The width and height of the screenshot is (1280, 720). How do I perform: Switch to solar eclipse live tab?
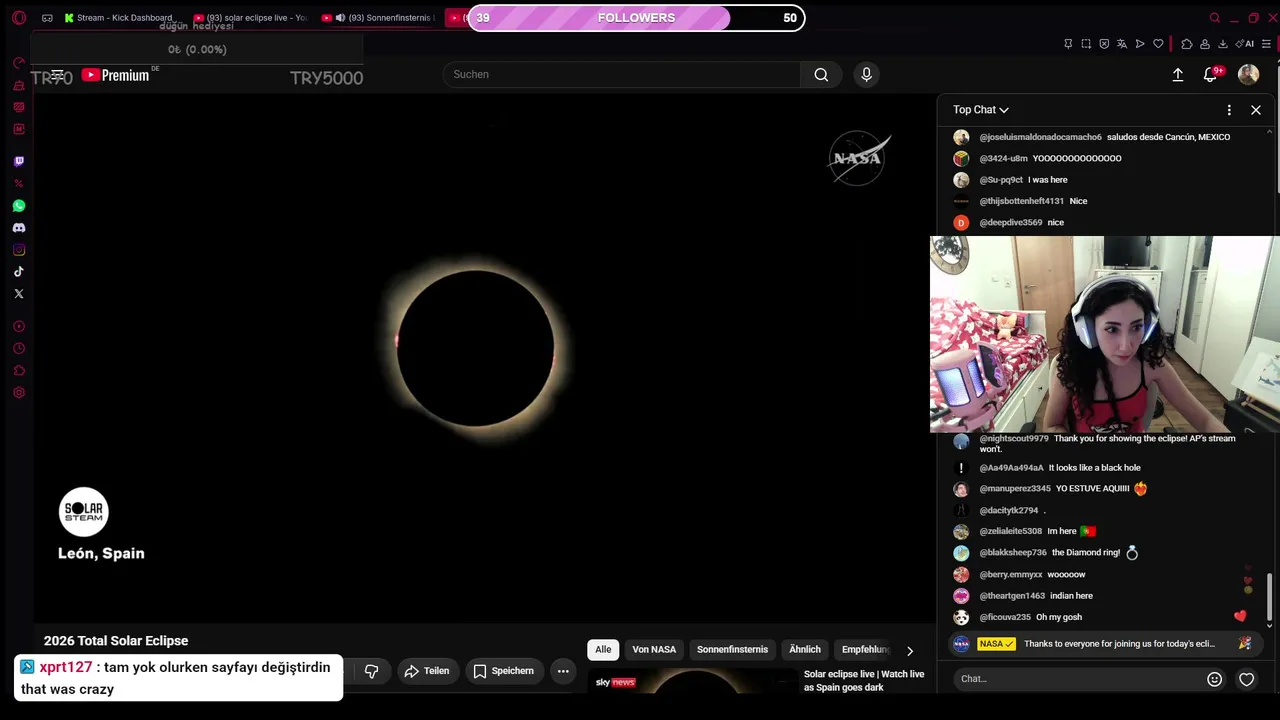[251, 18]
